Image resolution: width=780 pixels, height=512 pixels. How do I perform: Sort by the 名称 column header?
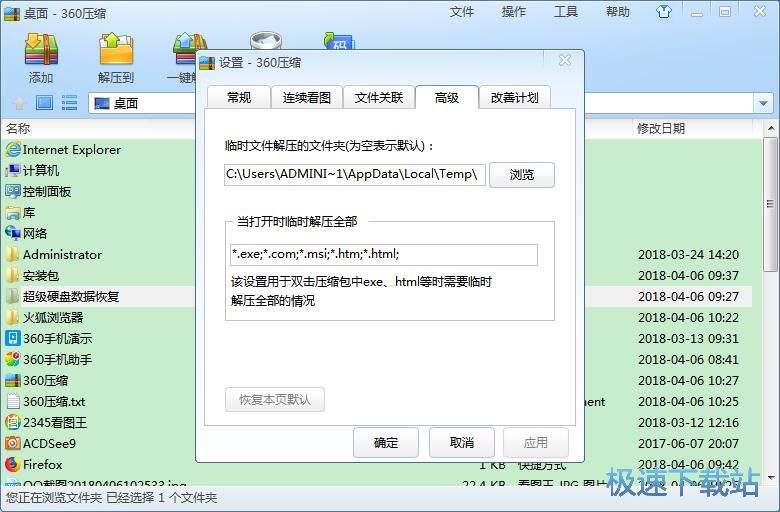(18, 129)
